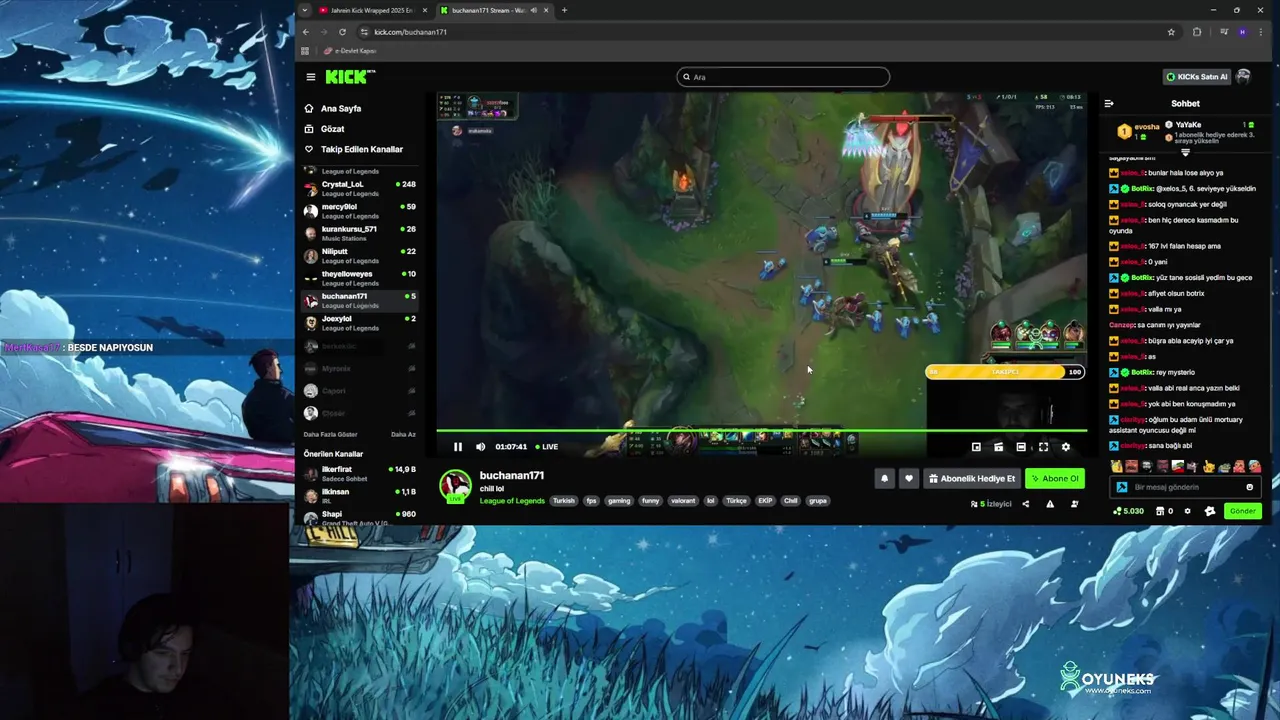Click Daha Fazla Göster in the sidebar

tap(331, 434)
